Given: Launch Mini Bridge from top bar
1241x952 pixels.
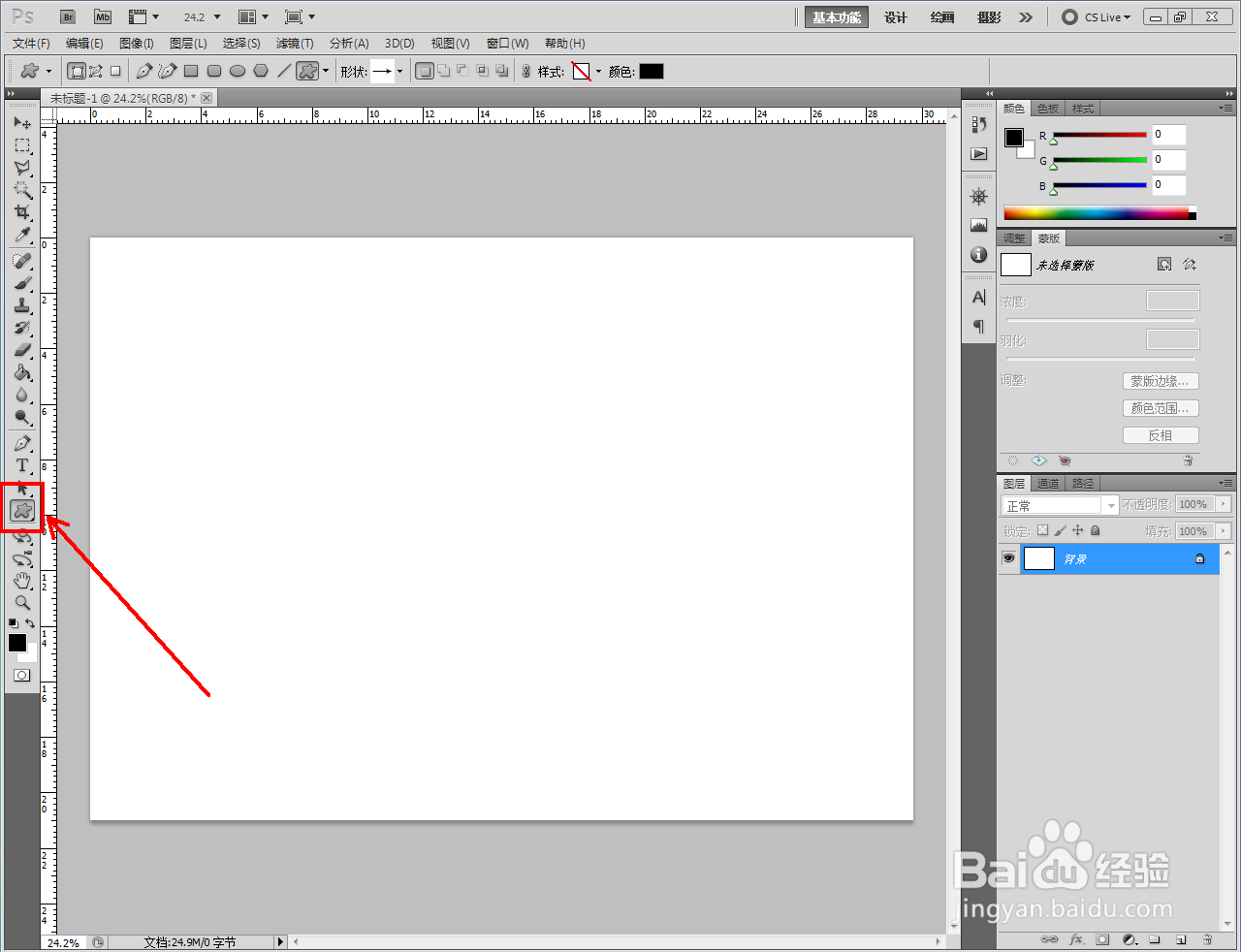Looking at the screenshot, I should 103,17.
